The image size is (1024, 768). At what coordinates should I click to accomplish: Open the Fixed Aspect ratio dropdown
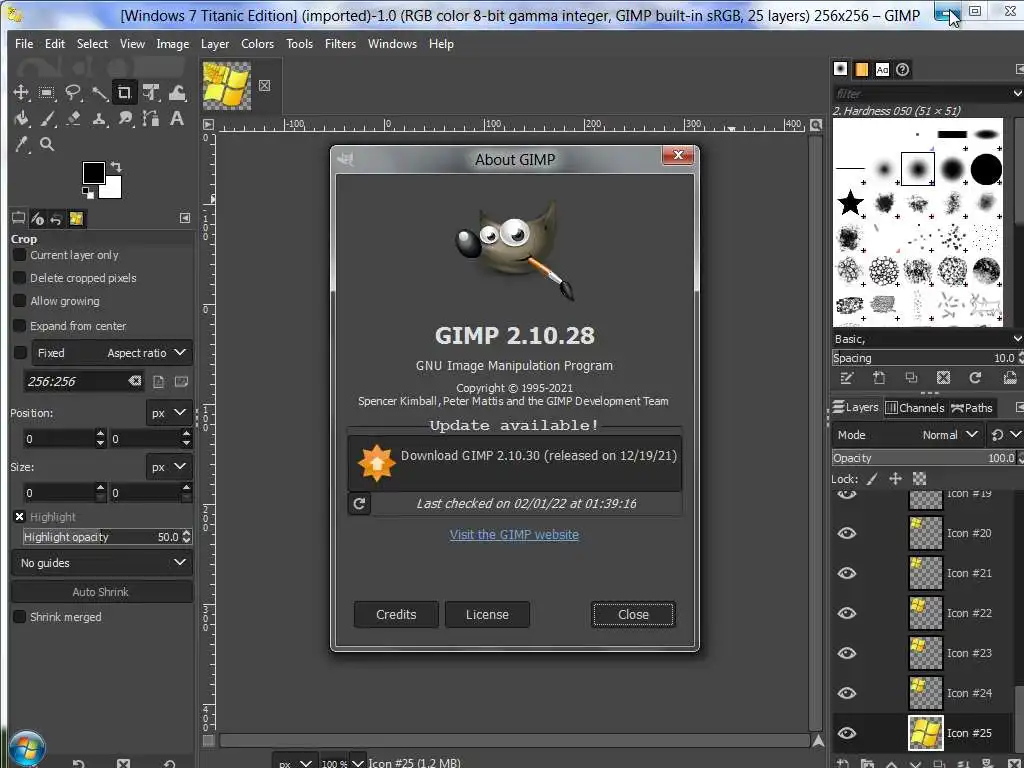[x=112, y=353]
